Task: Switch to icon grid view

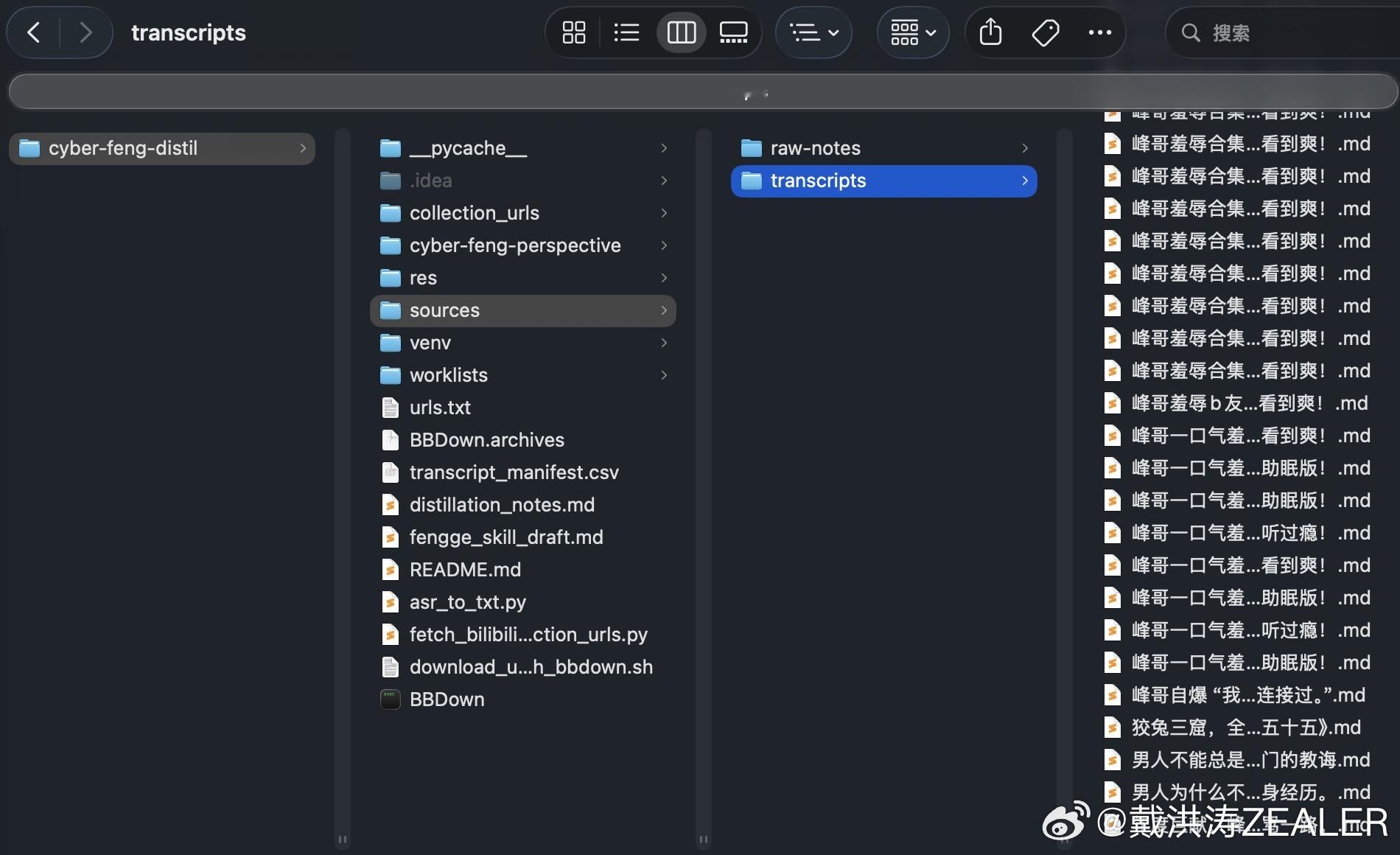Action: coord(573,32)
